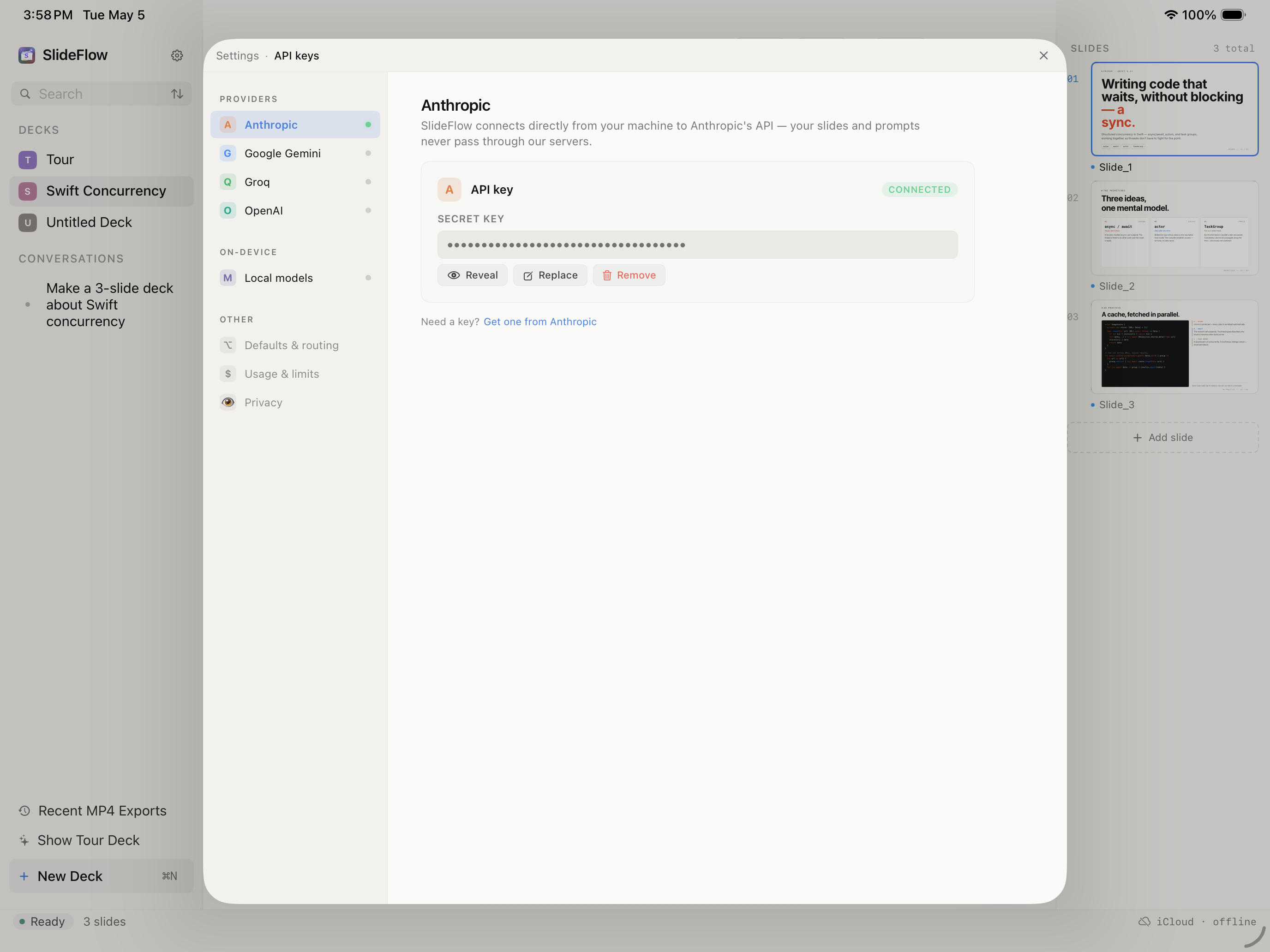Open the Swift concurrency conversation
Image resolution: width=1270 pixels, height=952 pixels.
tap(102, 305)
